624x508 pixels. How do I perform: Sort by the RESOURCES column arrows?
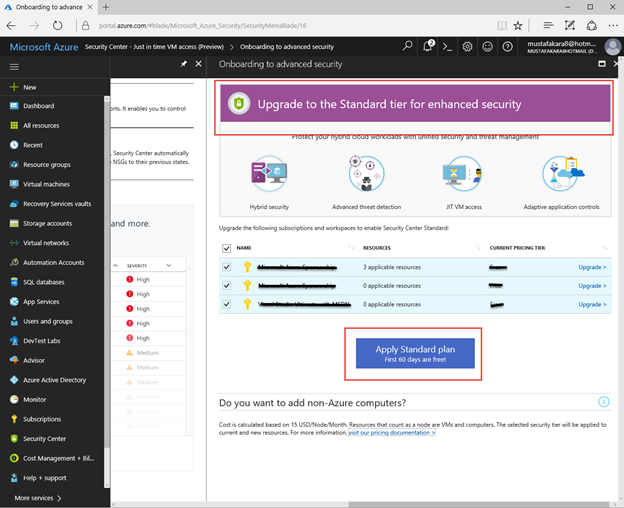478,247
